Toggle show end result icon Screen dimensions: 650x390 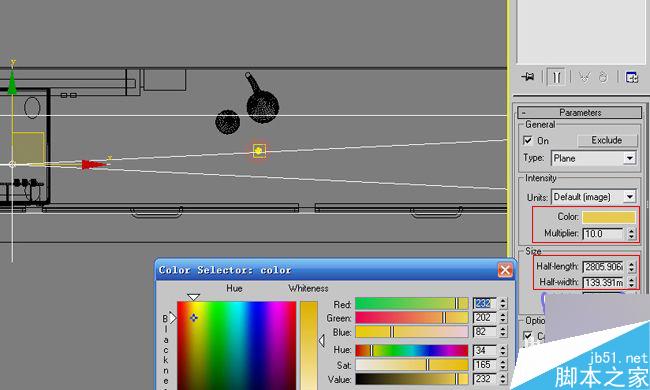click(x=556, y=77)
